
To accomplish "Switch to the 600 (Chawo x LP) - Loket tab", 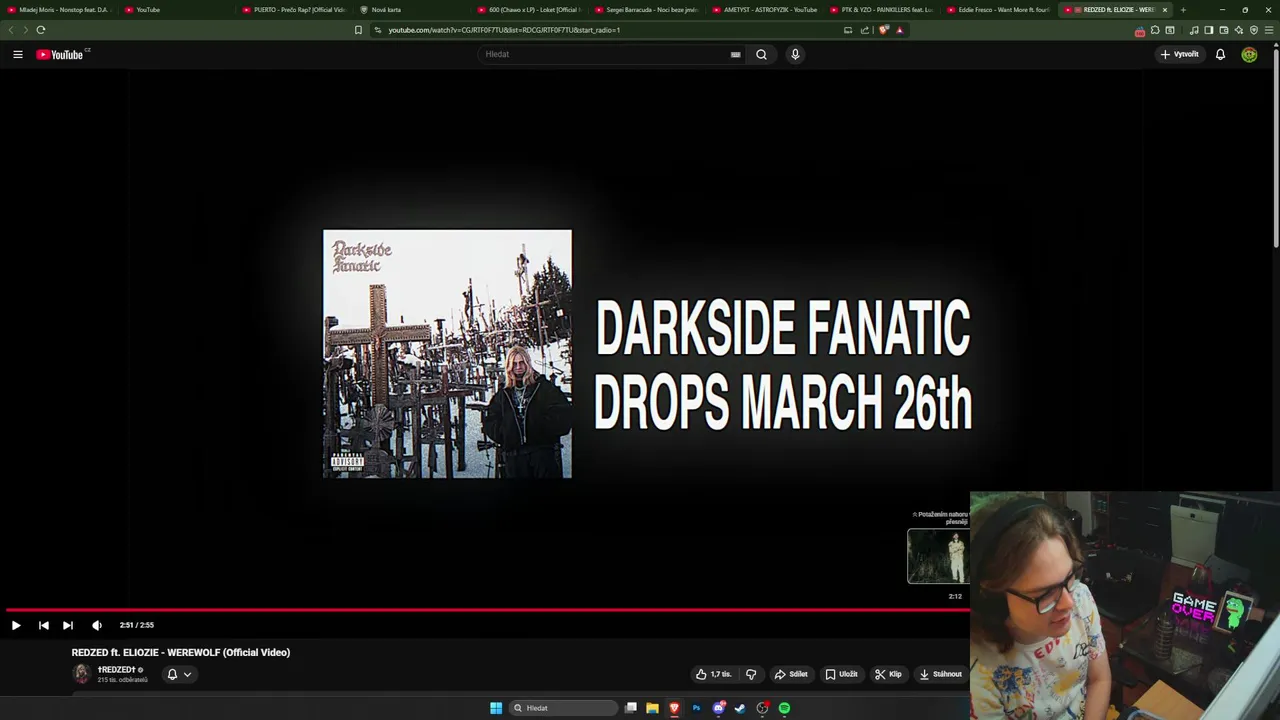I will click(530, 9).
